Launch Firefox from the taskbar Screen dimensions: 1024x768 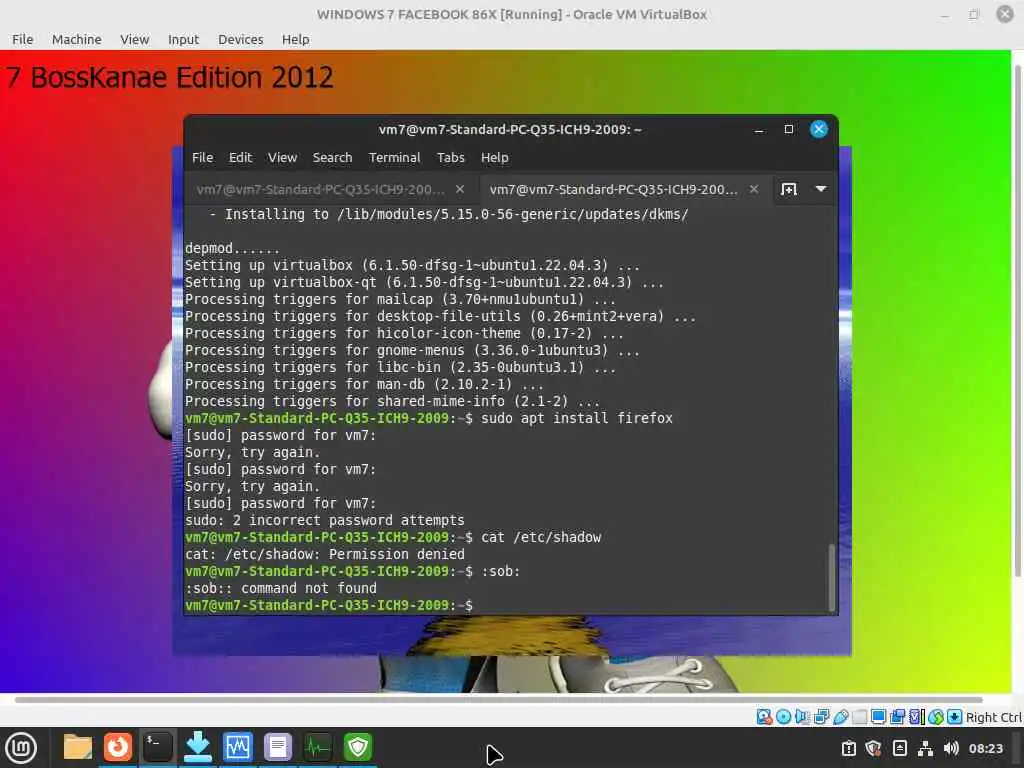[118, 747]
